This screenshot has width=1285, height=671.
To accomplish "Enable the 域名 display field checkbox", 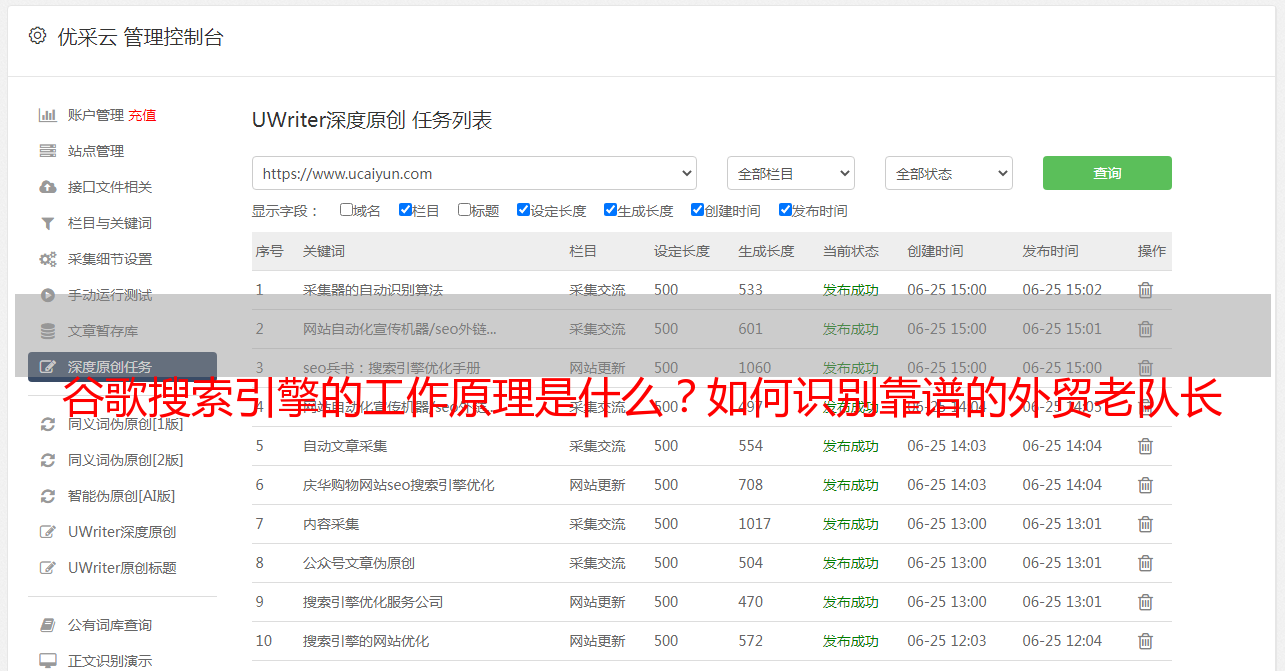I will (346, 210).
